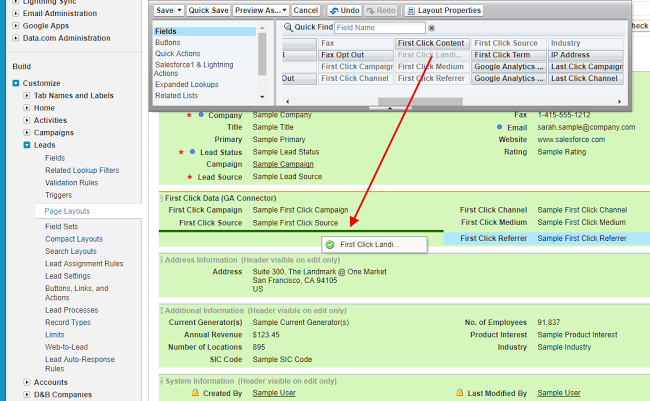Click the IP Address palette field
This screenshot has height=401, width=650.
click(586, 55)
